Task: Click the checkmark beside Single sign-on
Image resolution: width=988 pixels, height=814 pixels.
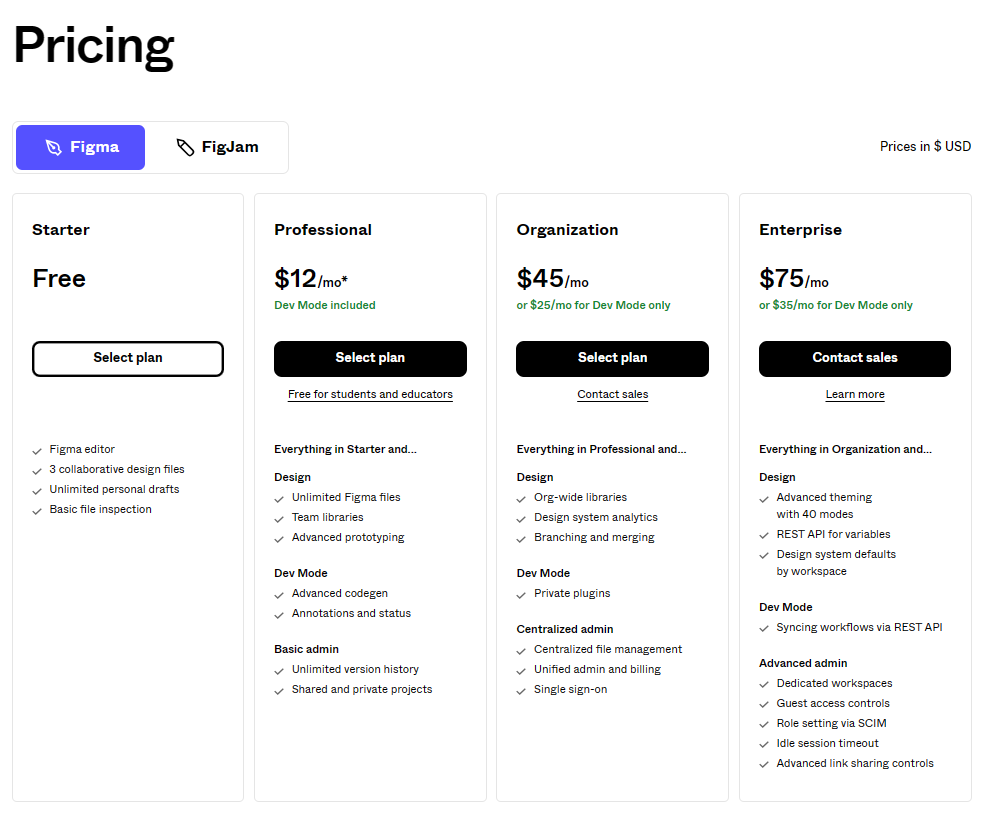Action: coord(521,691)
